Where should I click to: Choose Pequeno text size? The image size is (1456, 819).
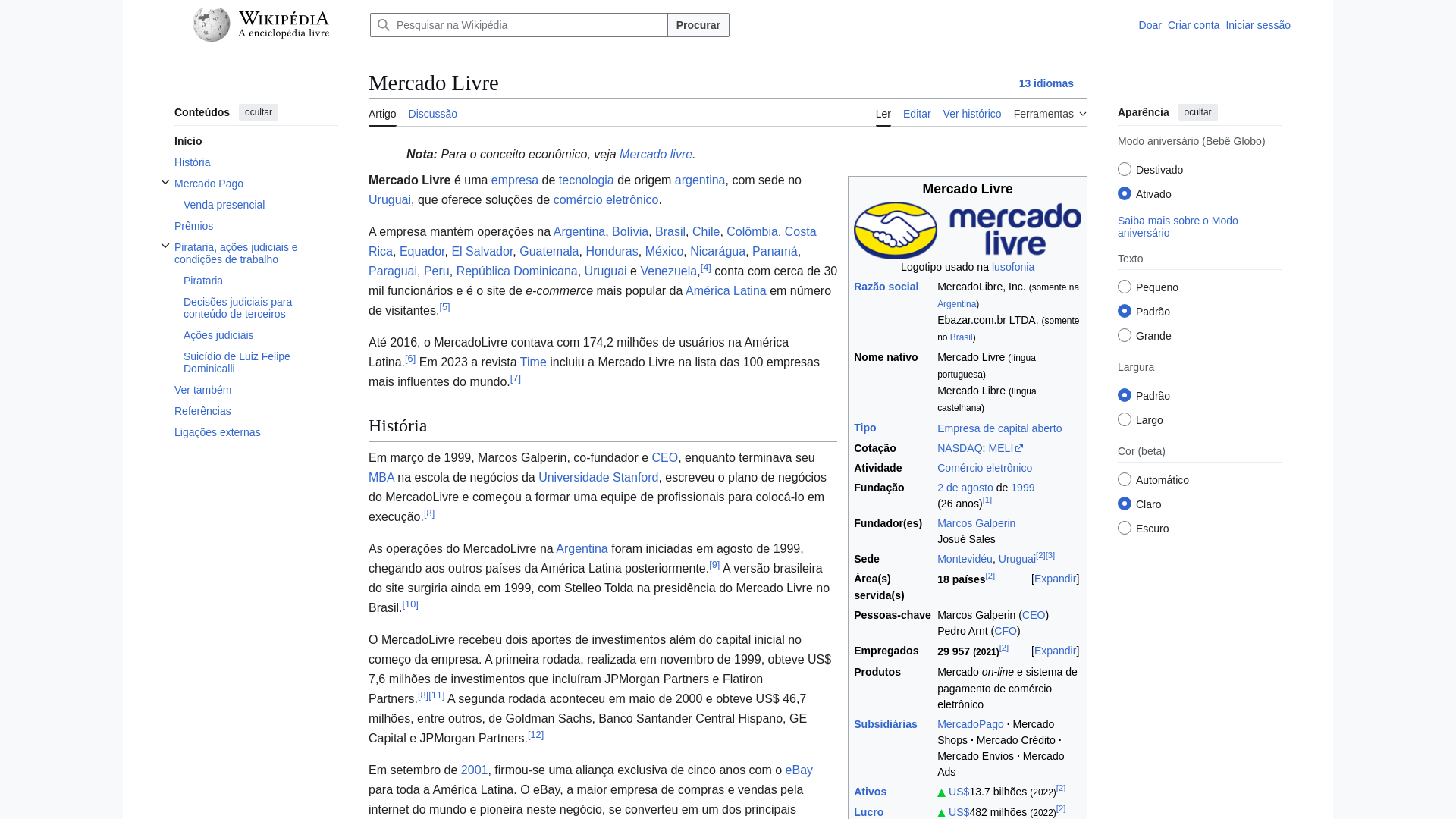pyautogui.click(x=1125, y=287)
